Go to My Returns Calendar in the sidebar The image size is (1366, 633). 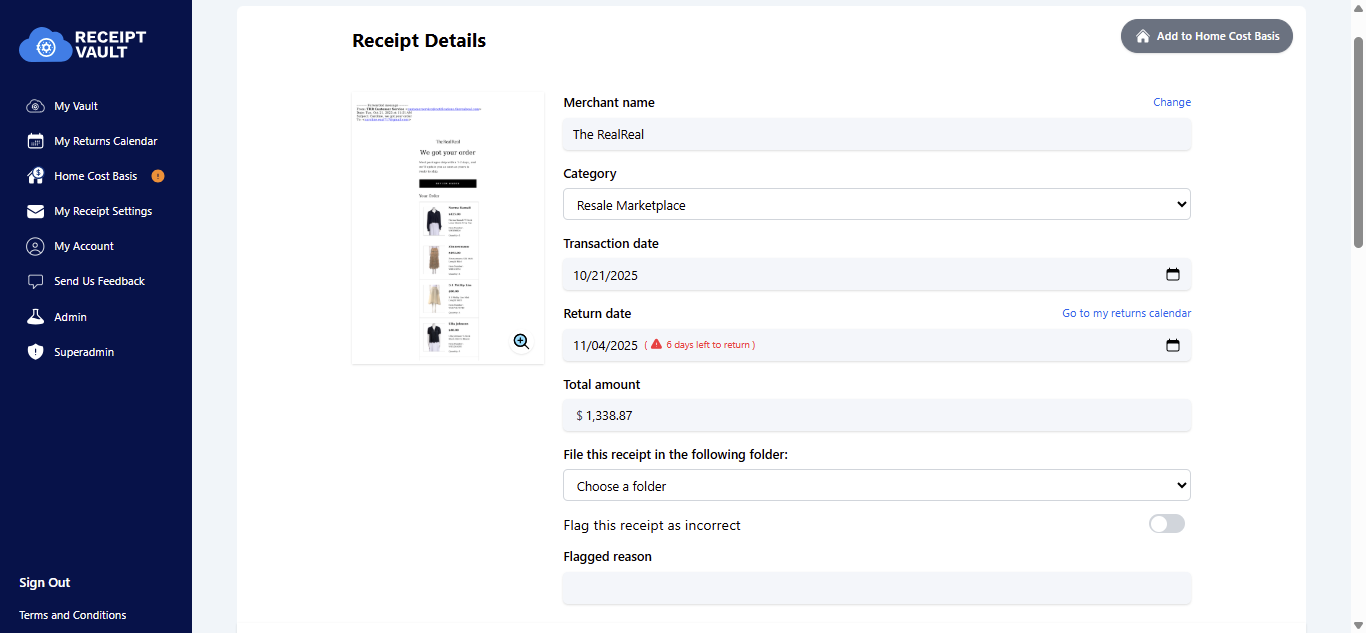(106, 141)
